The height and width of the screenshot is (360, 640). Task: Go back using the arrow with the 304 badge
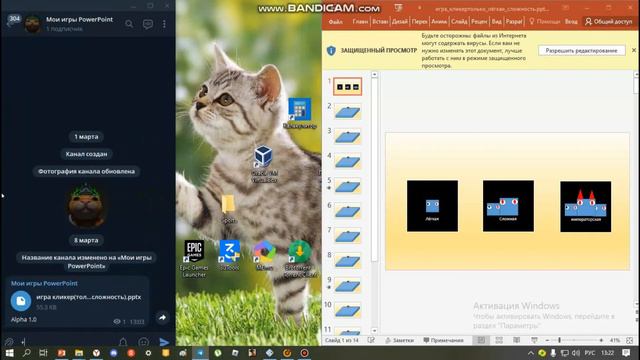[13, 22]
